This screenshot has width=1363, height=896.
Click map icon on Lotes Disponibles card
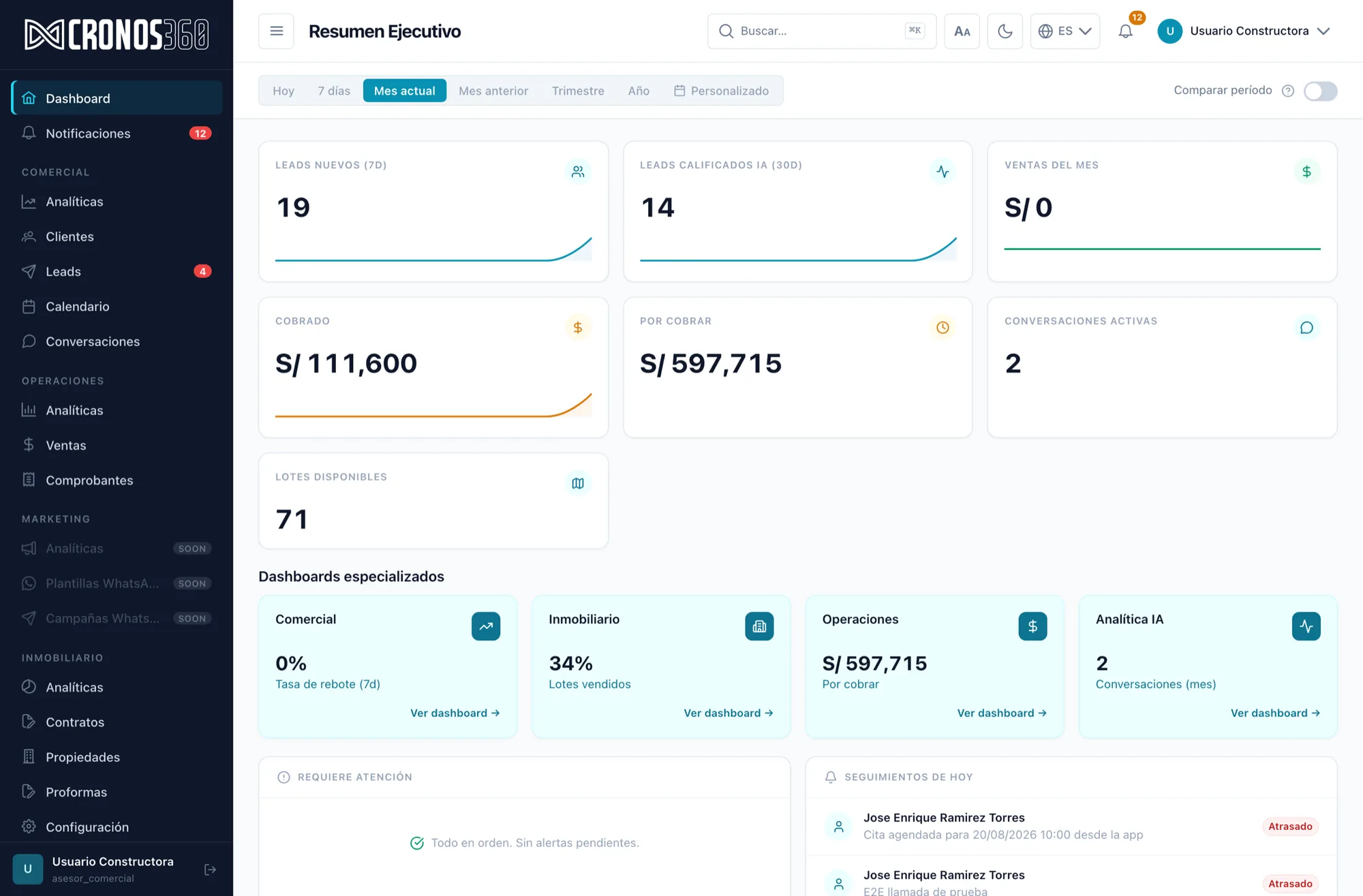[577, 484]
